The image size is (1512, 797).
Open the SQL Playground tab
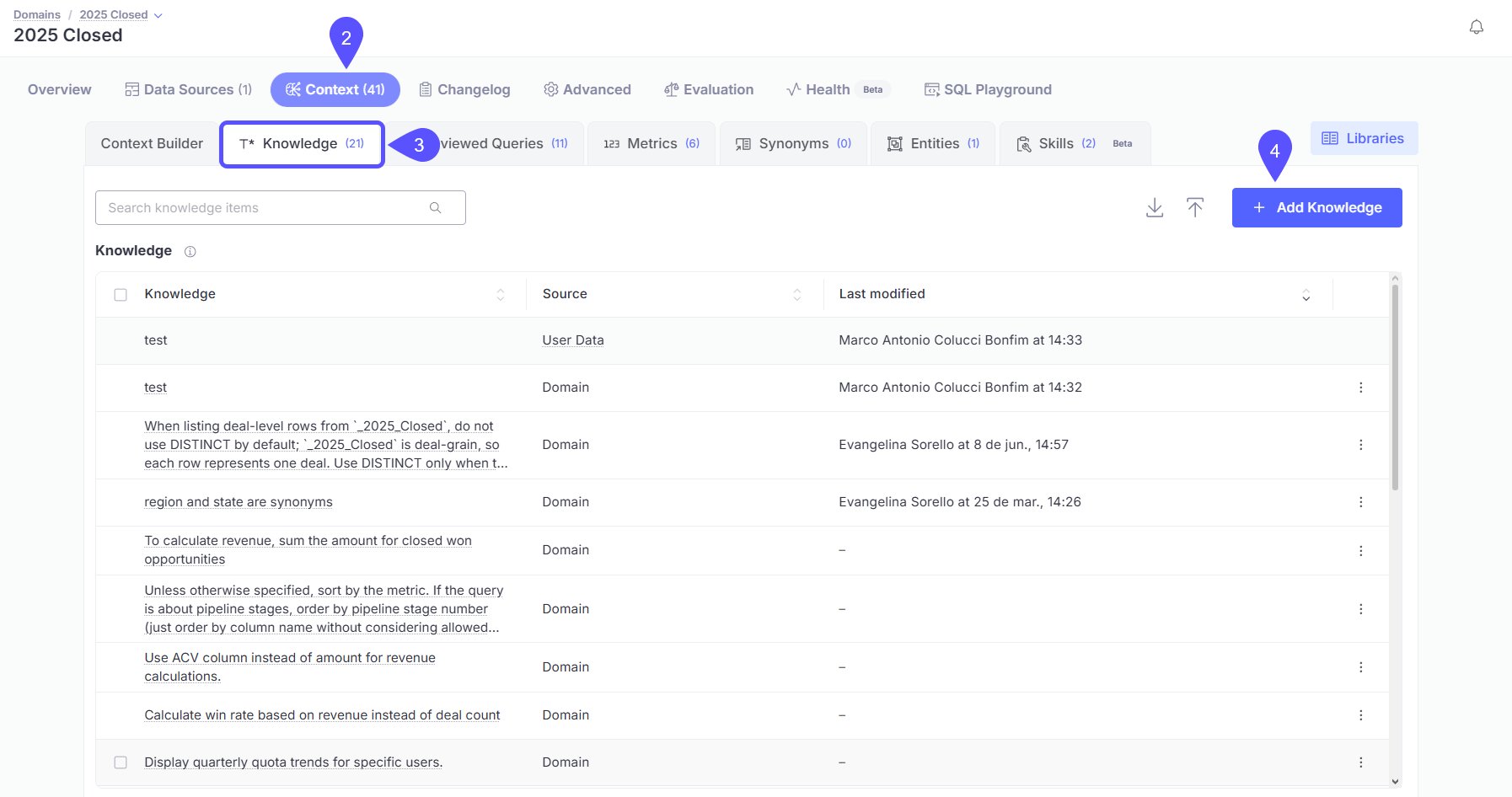pyautogui.click(x=988, y=89)
